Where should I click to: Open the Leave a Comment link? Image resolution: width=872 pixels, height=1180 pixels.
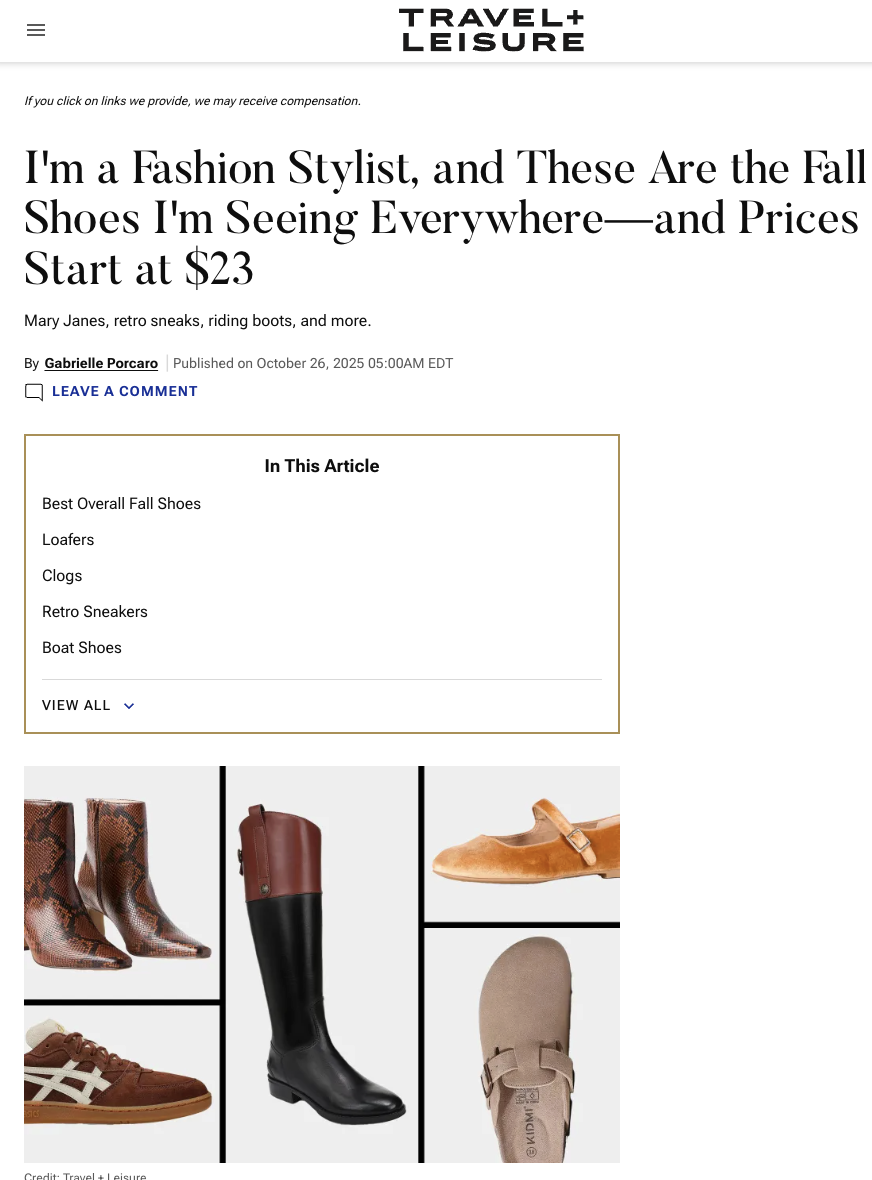(125, 391)
